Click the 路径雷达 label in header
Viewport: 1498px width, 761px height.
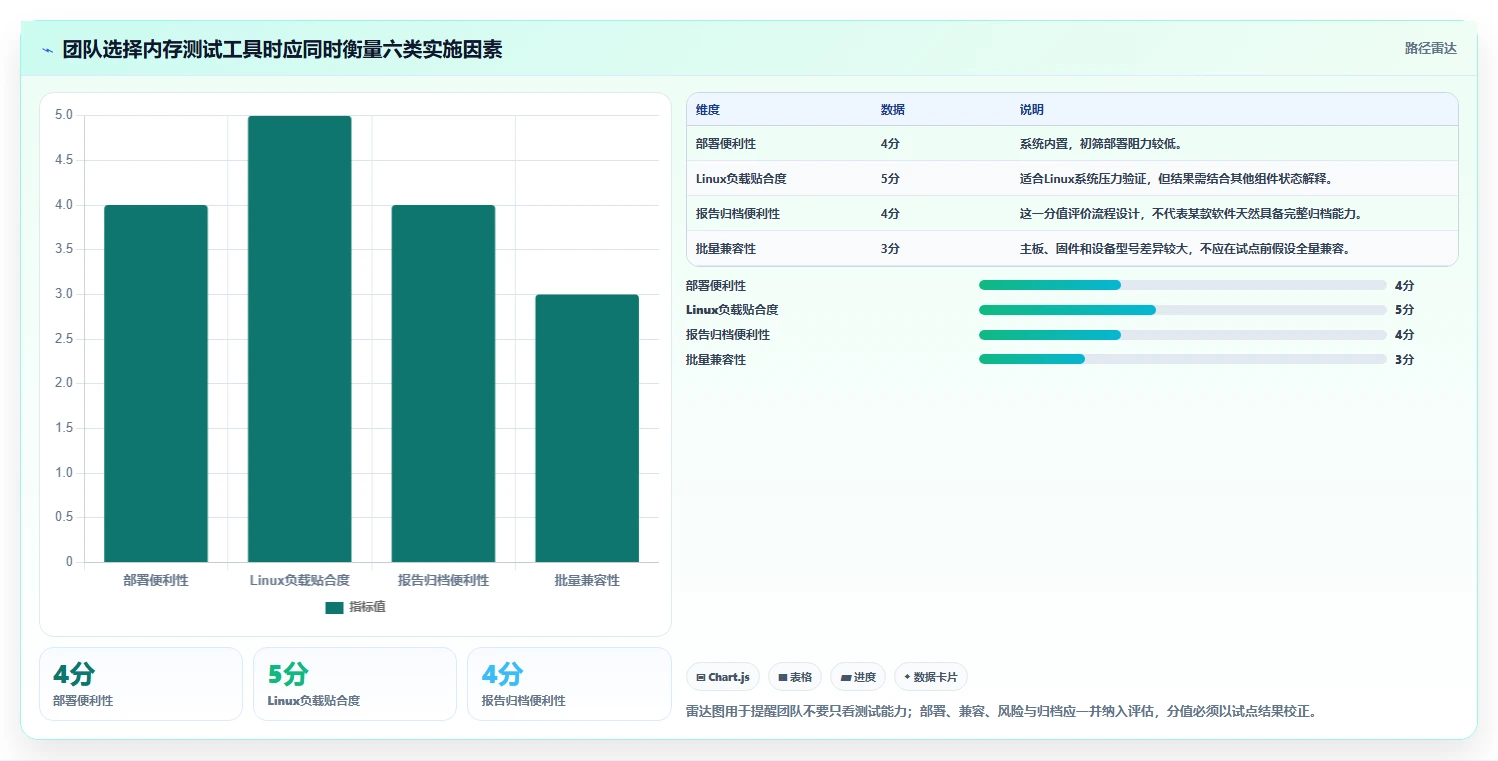click(x=1431, y=48)
